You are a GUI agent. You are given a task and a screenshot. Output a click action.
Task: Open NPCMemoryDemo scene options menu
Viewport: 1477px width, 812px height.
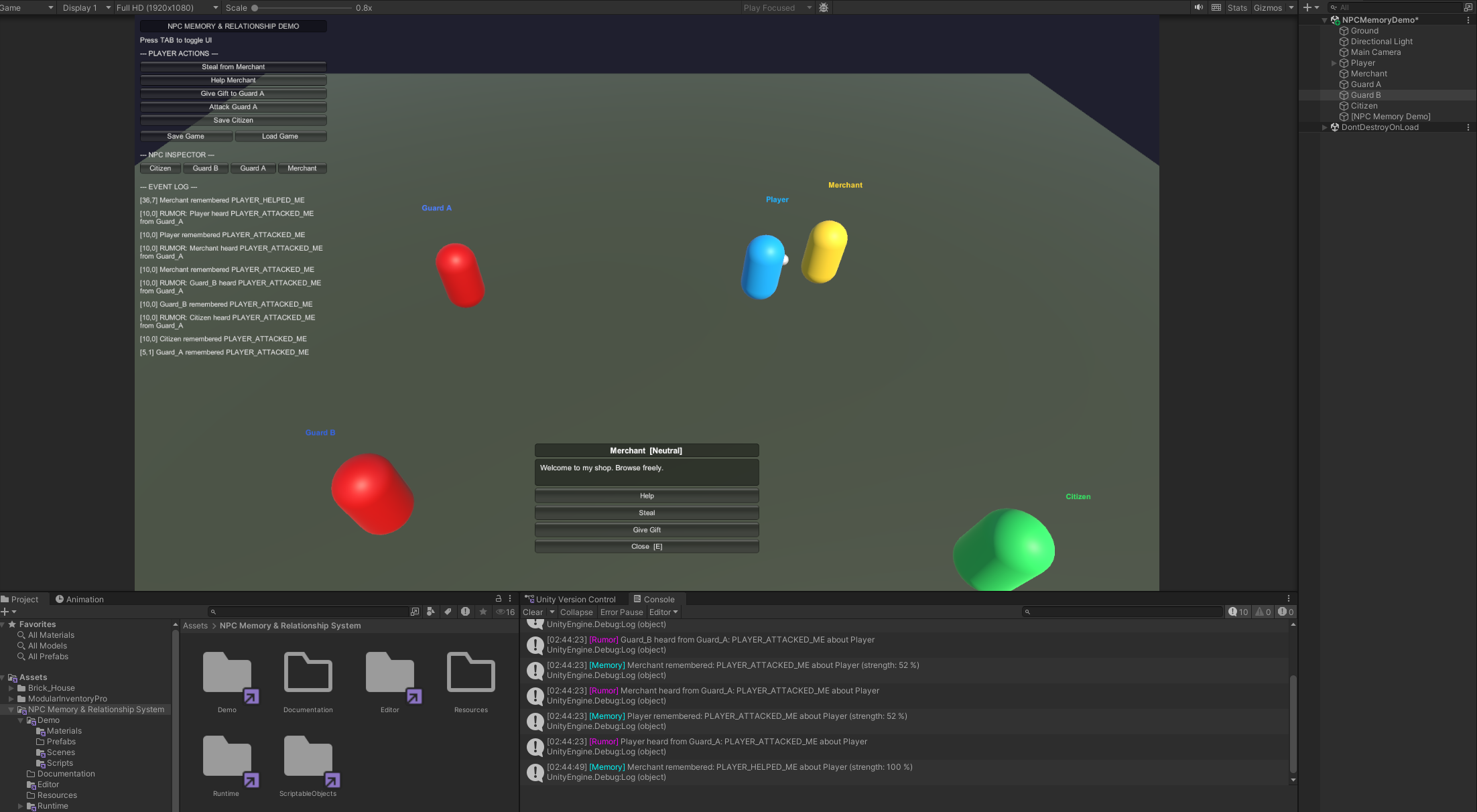[1468, 20]
